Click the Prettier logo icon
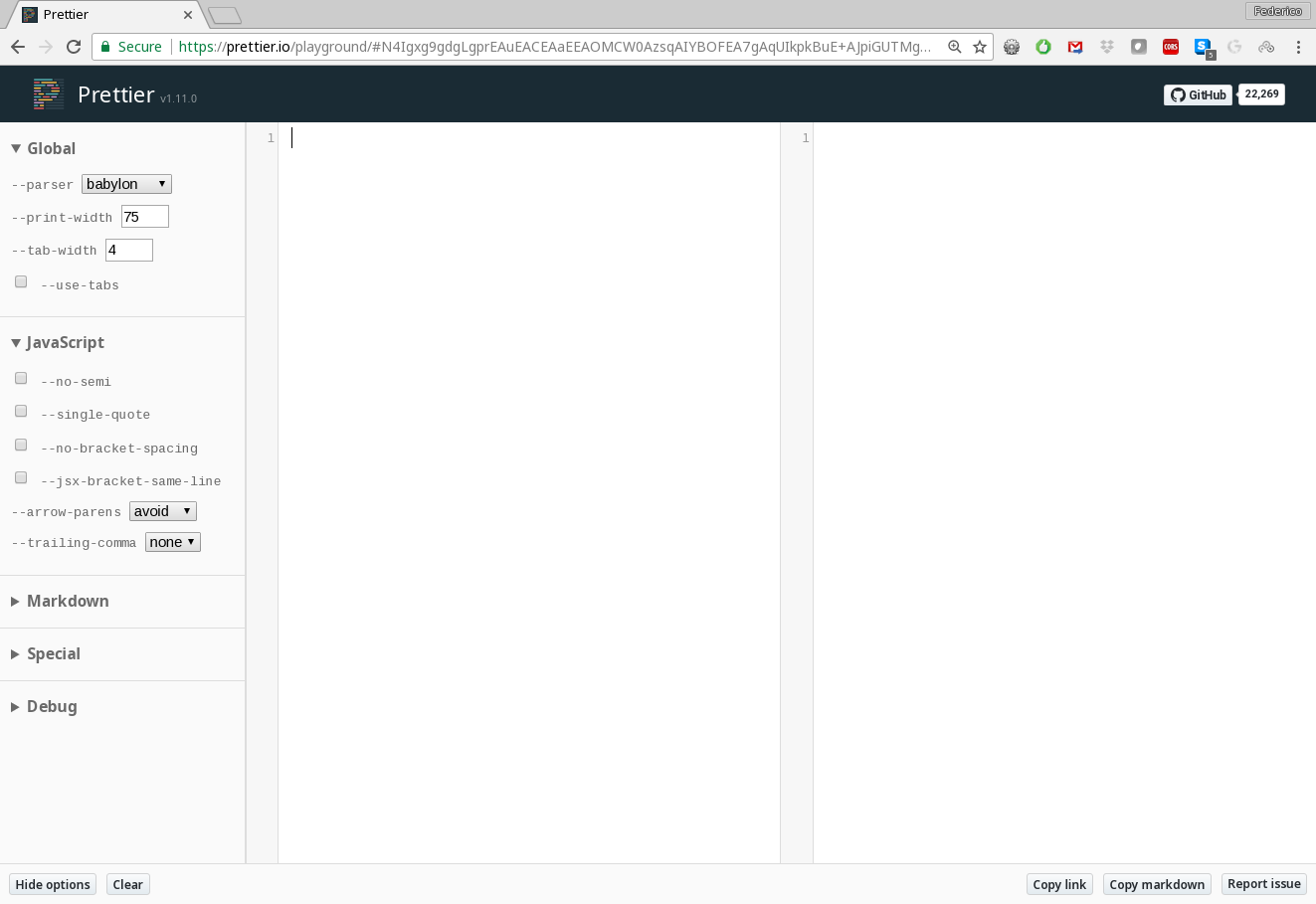Screen dimensions: 1316x904 [48, 94]
